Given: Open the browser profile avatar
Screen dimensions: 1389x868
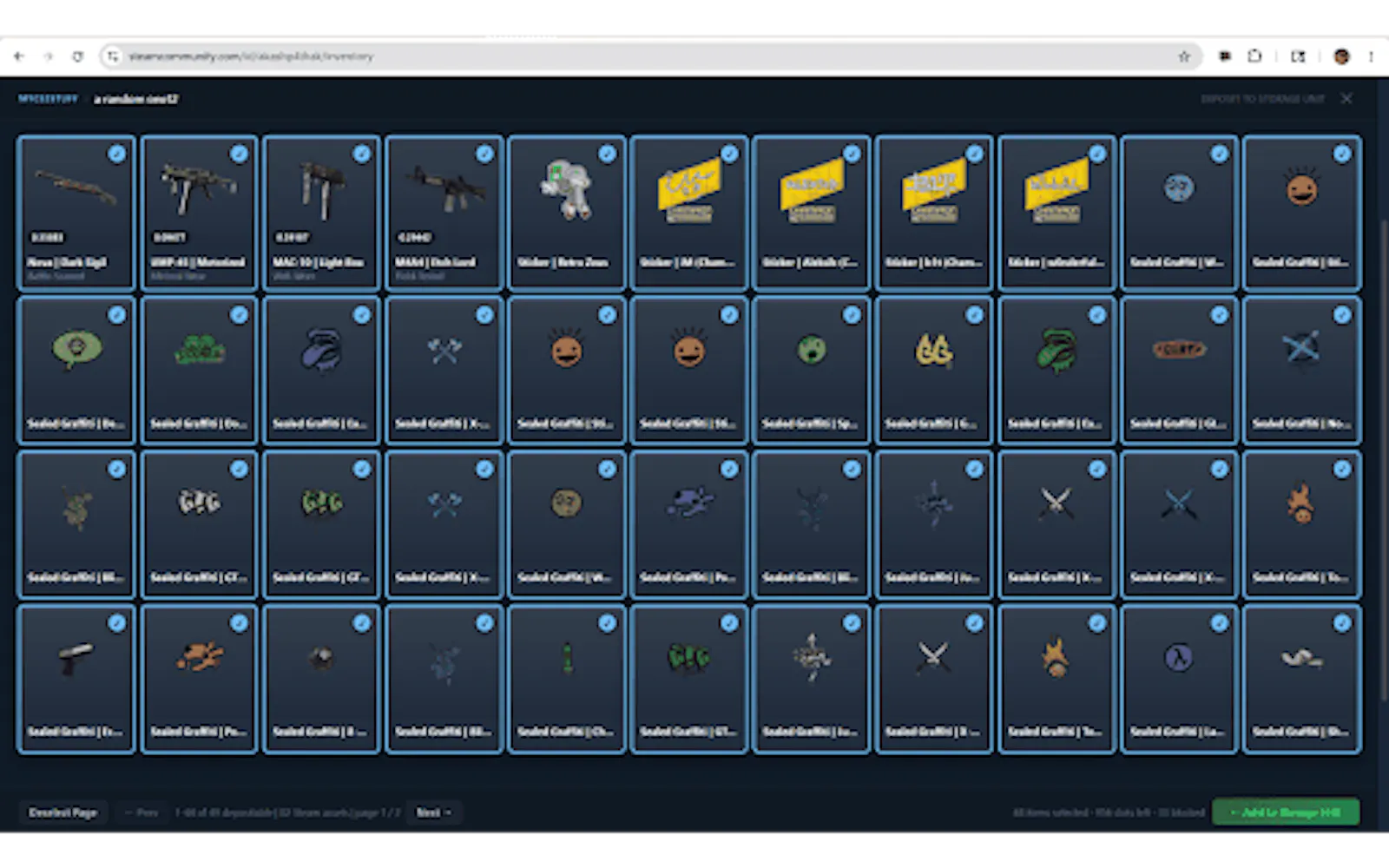Looking at the screenshot, I should tap(1341, 56).
